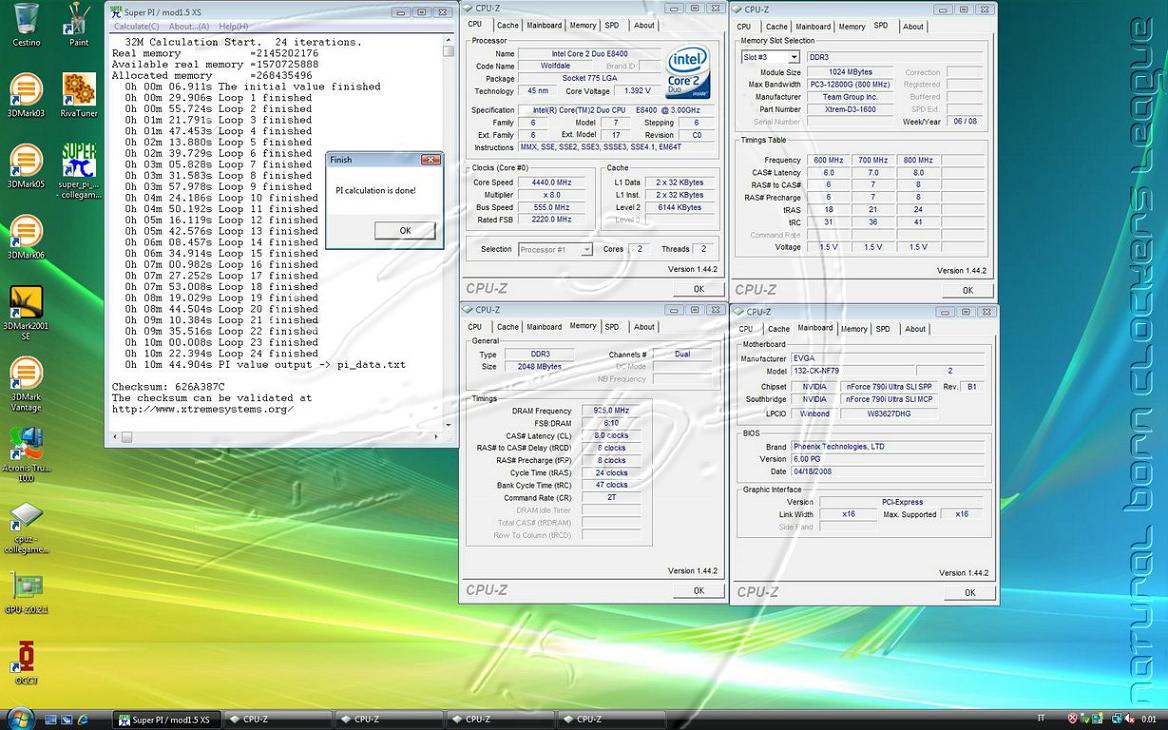Open the Paint desktop shortcut

[78, 25]
